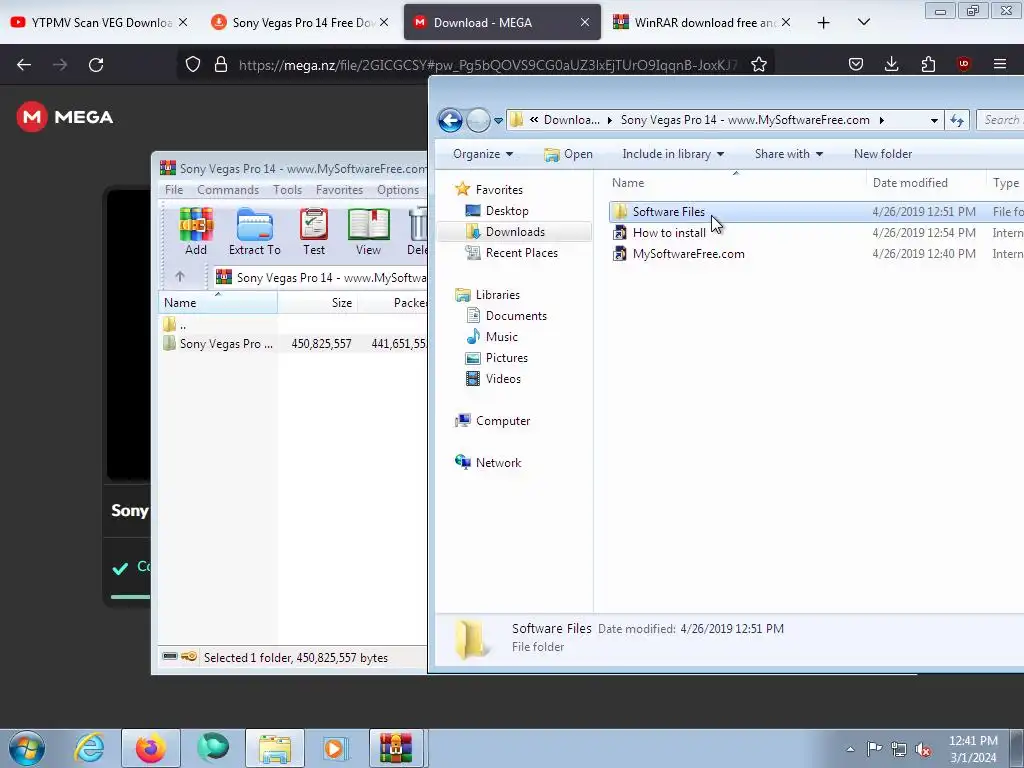The width and height of the screenshot is (1024, 768).
Task: Open the Explorer address bar history dropdown
Action: (x=934, y=121)
